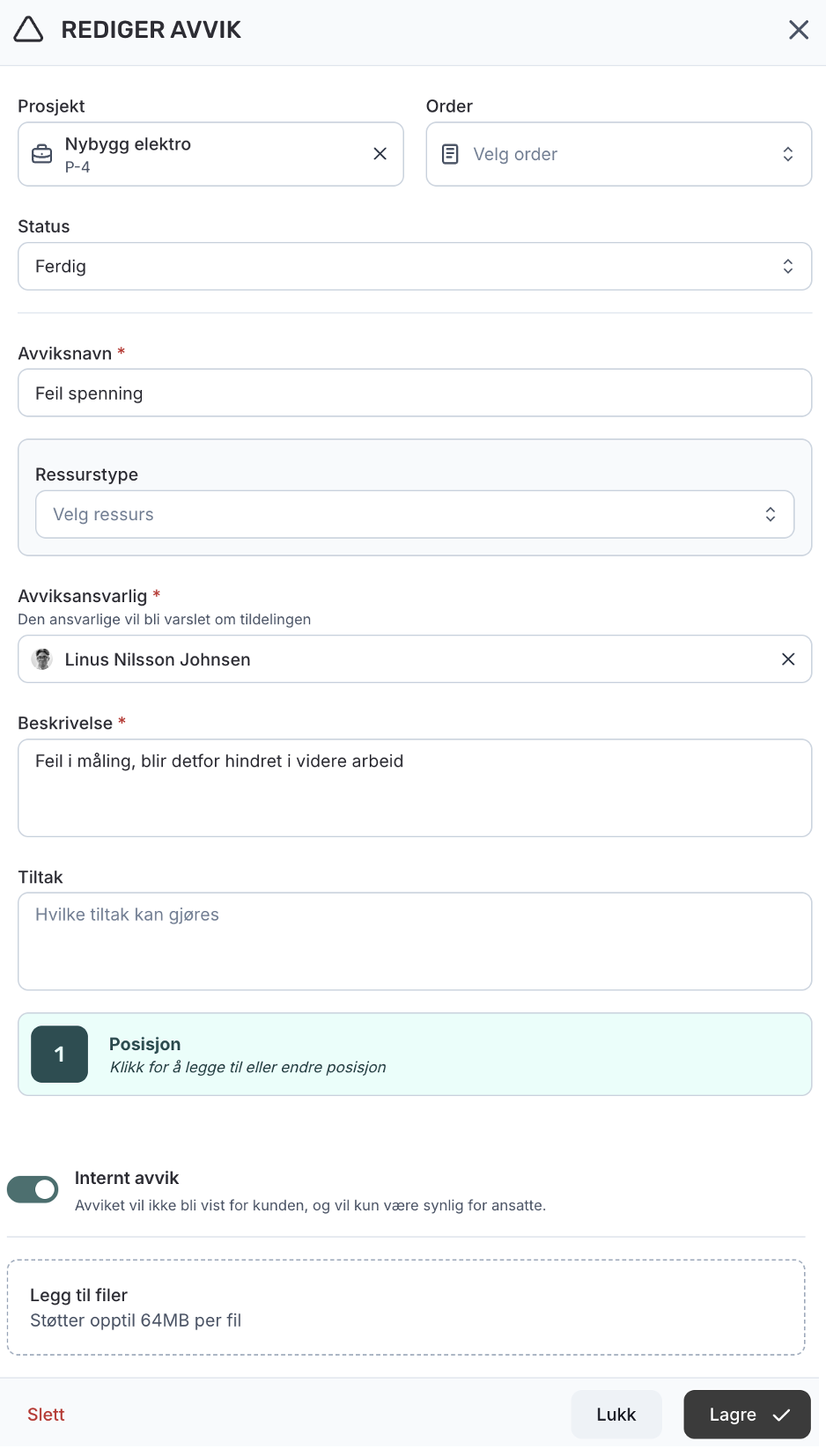
Task: Click the red Slett link
Action: [x=46, y=1415]
